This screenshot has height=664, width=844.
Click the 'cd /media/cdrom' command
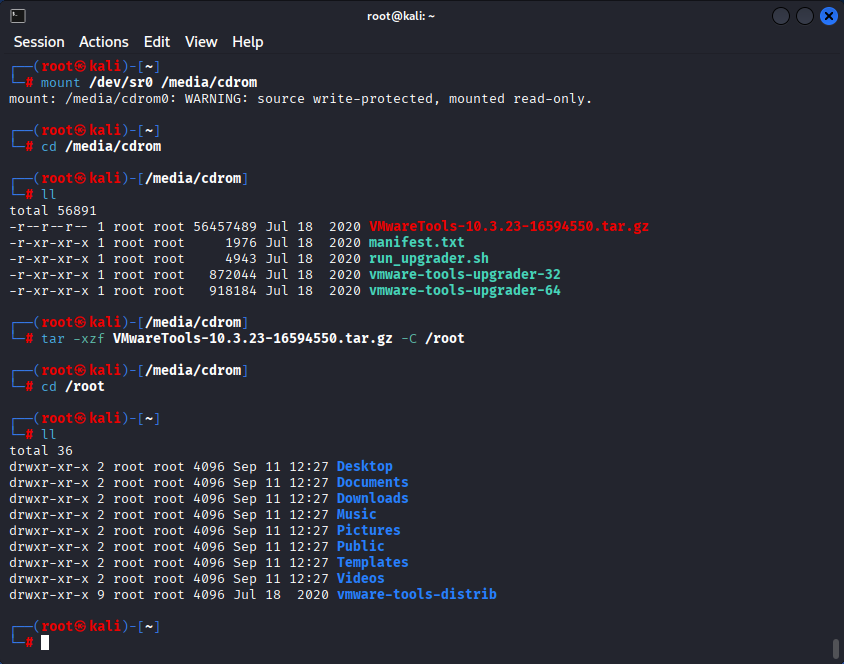(101, 147)
